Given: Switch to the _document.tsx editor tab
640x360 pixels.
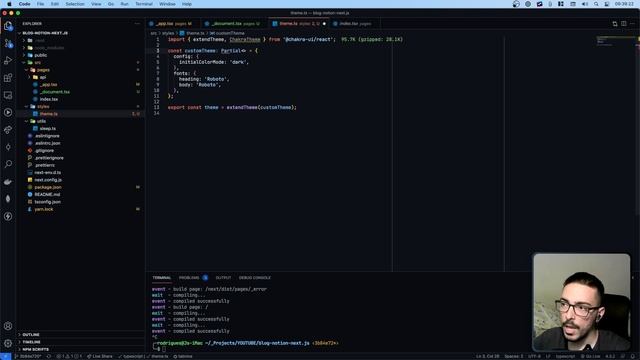Looking at the screenshot, I should 234,24.
